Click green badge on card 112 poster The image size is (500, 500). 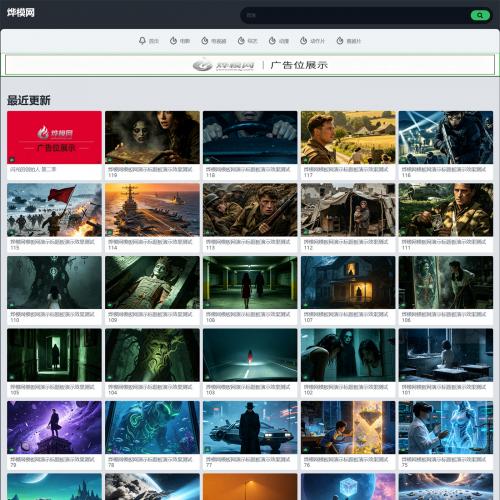pos(306,232)
